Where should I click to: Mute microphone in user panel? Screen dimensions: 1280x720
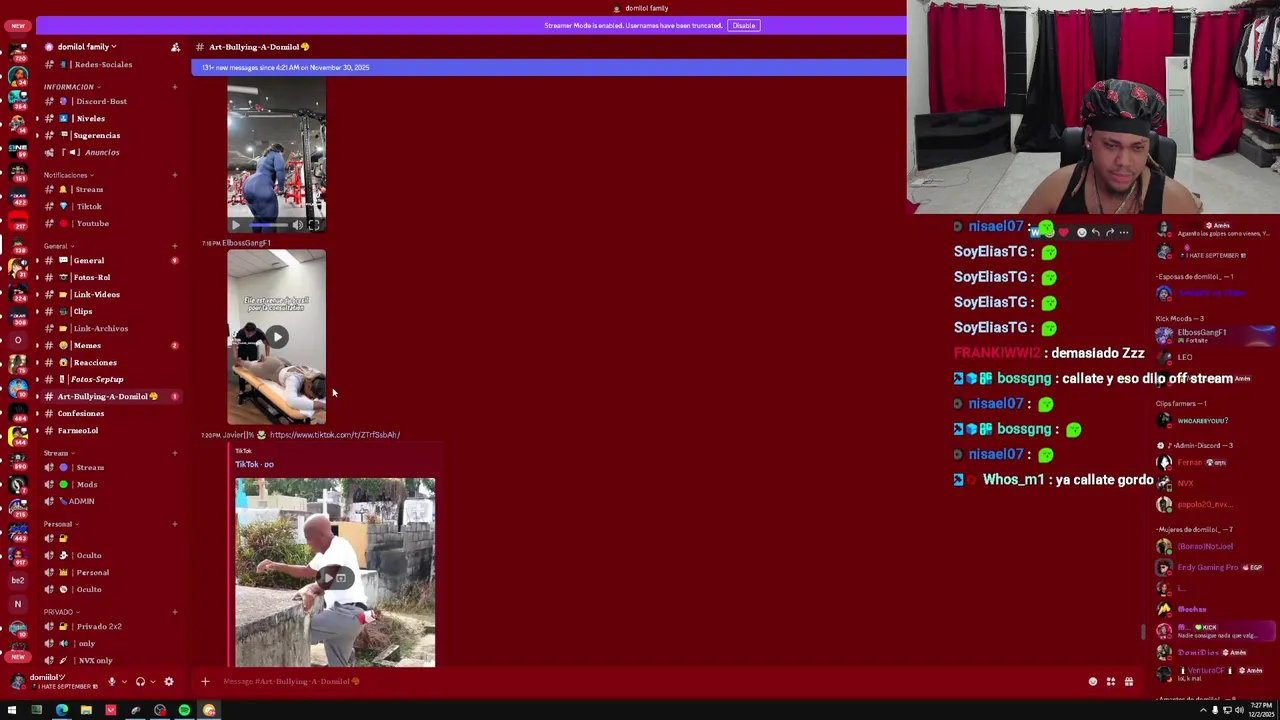tap(111, 682)
